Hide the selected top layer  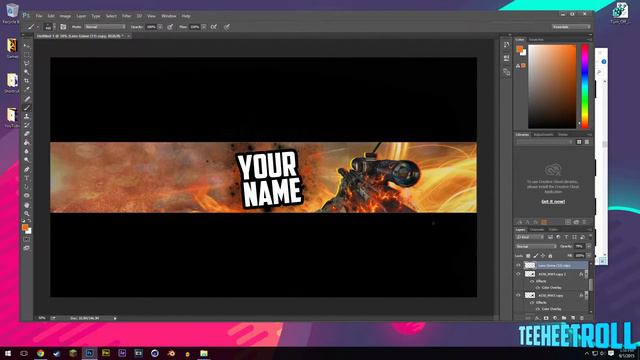(518, 265)
